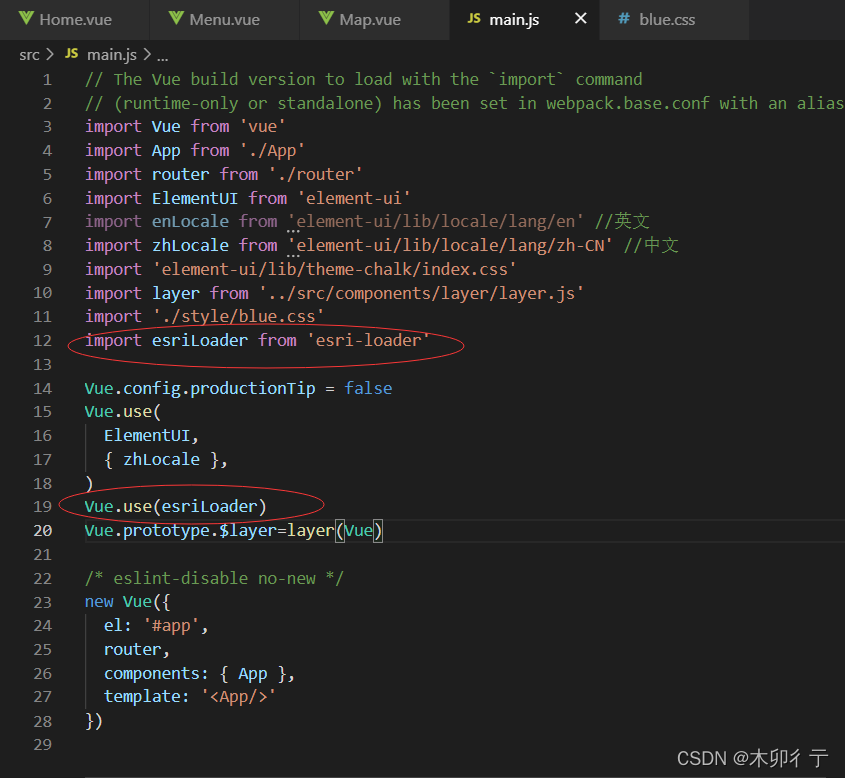Click the CSS hash icon on blue.css tab
The height and width of the screenshot is (778, 845).
point(624,19)
